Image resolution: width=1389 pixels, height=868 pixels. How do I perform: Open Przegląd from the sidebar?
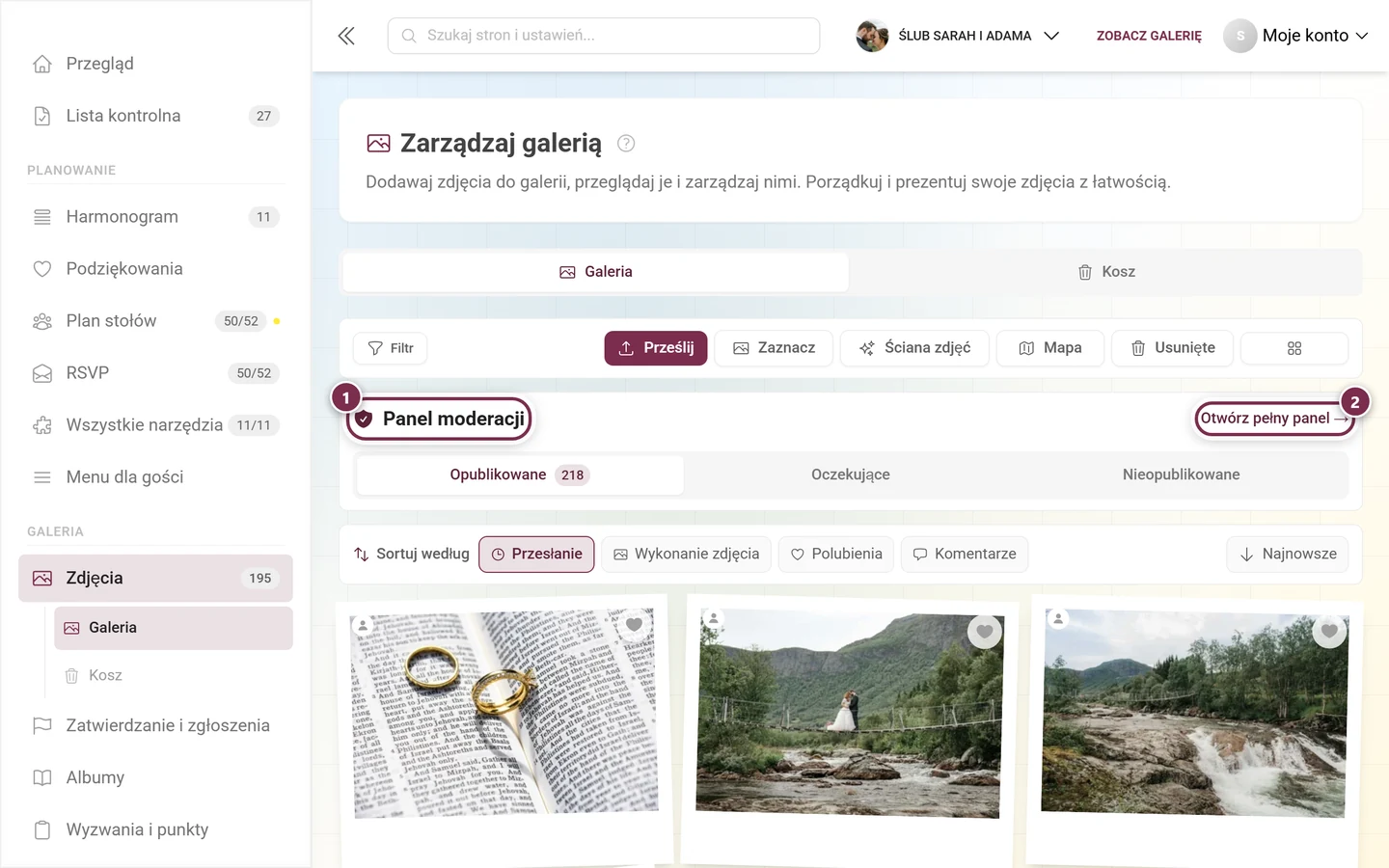(155, 64)
